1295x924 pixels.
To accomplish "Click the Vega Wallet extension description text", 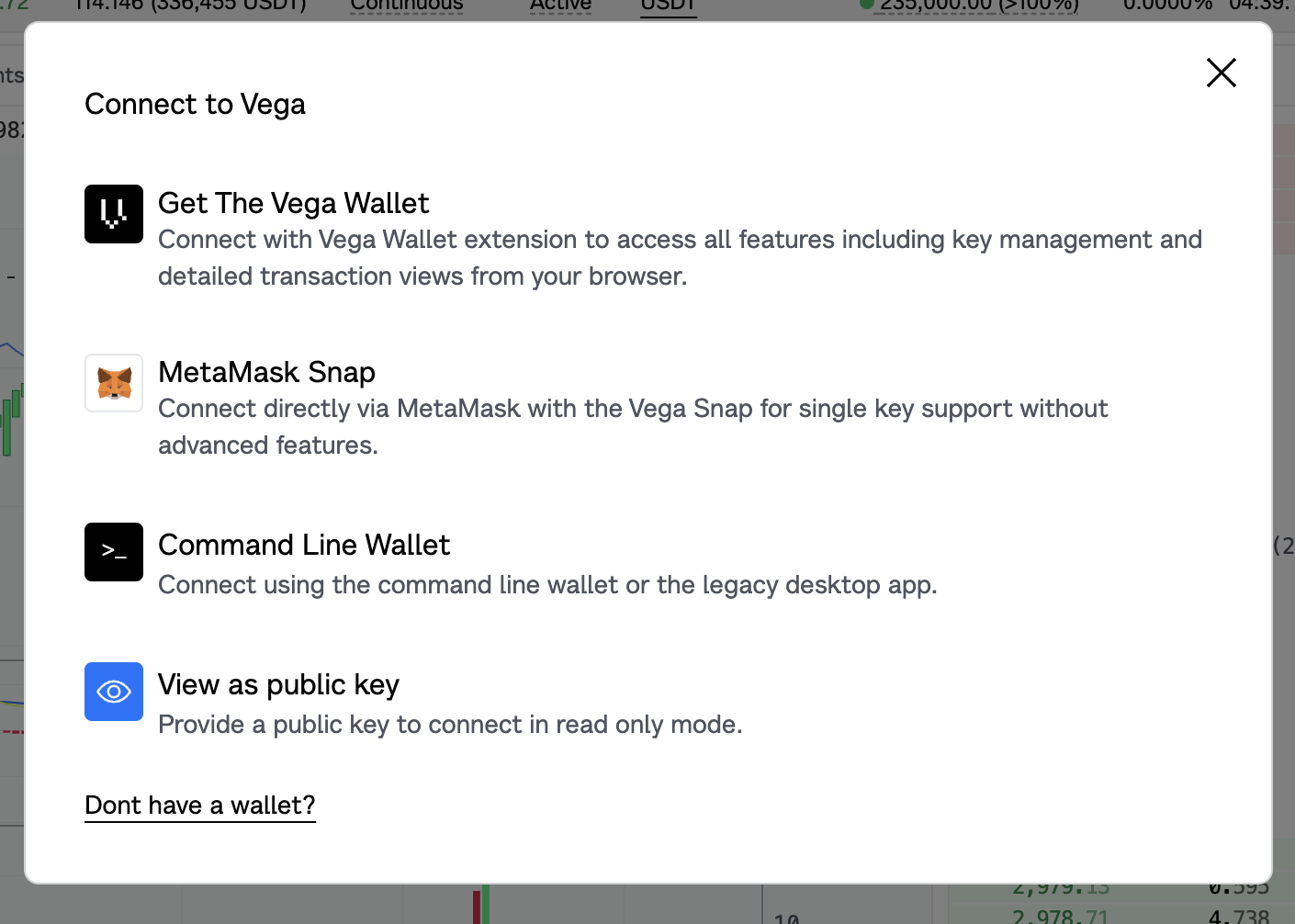I will click(680, 258).
